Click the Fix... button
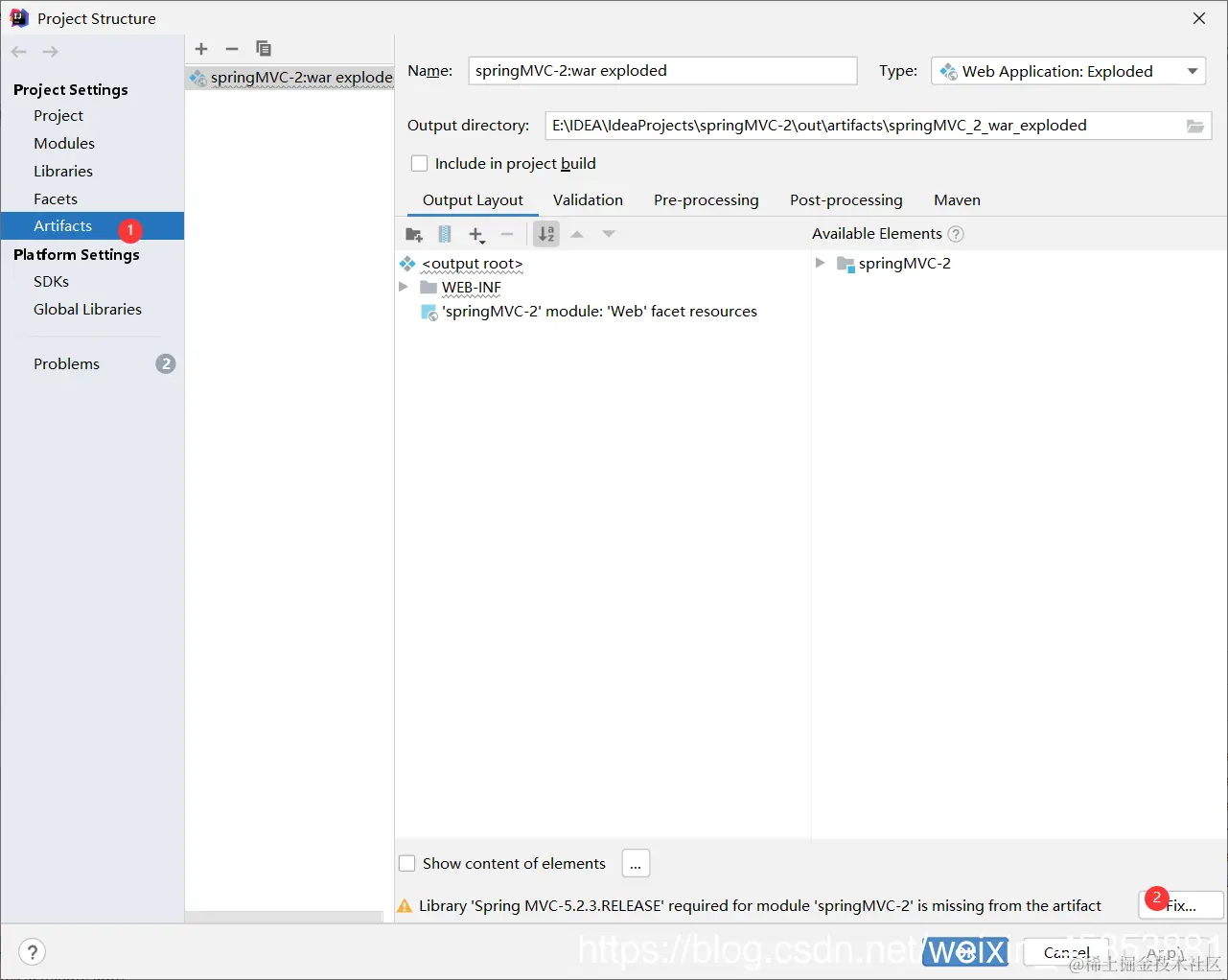The width and height of the screenshot is (1228, 980). 1181,906
